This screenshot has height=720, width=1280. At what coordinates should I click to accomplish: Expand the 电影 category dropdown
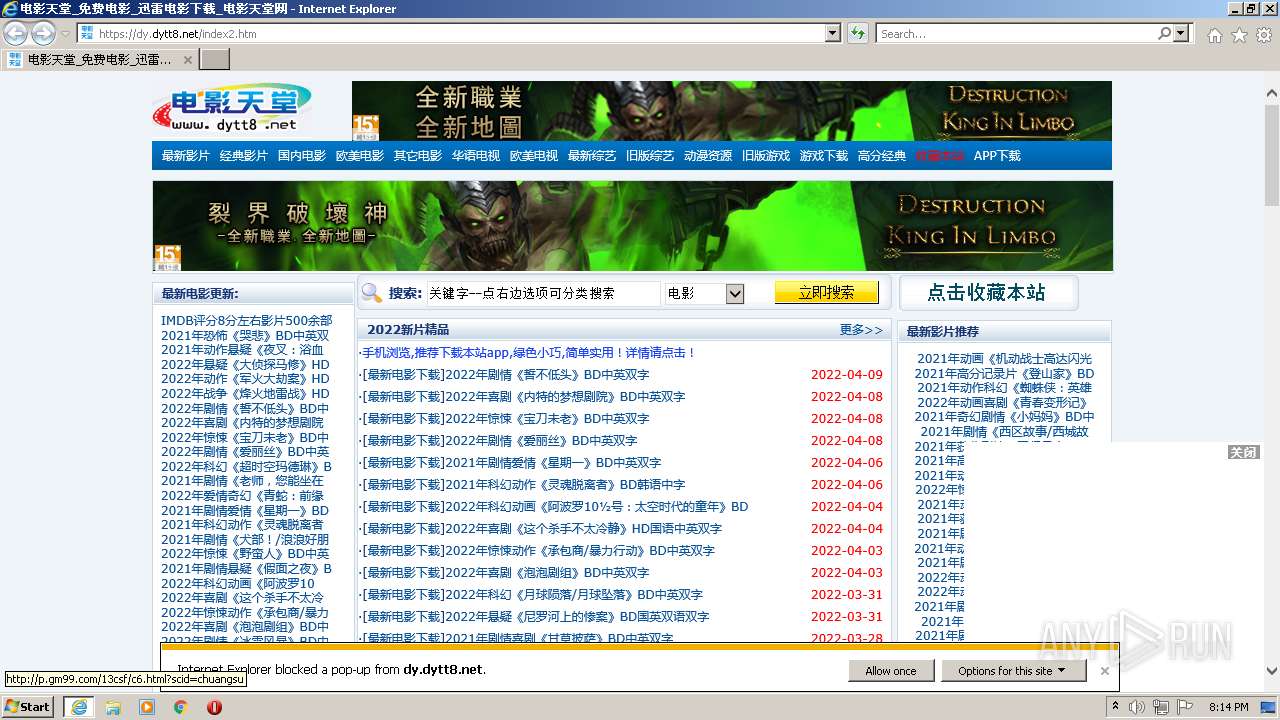tap(735, 293)
